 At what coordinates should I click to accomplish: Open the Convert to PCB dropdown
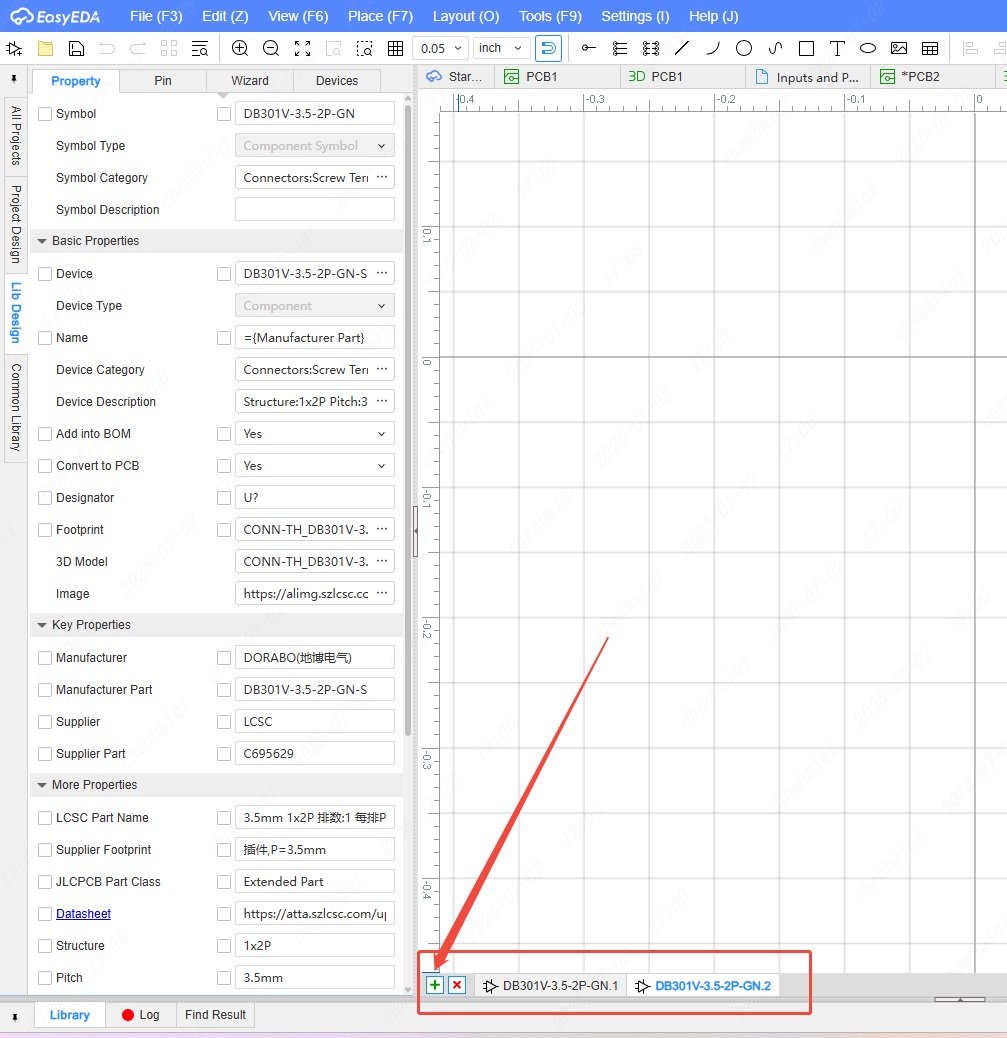314,466
